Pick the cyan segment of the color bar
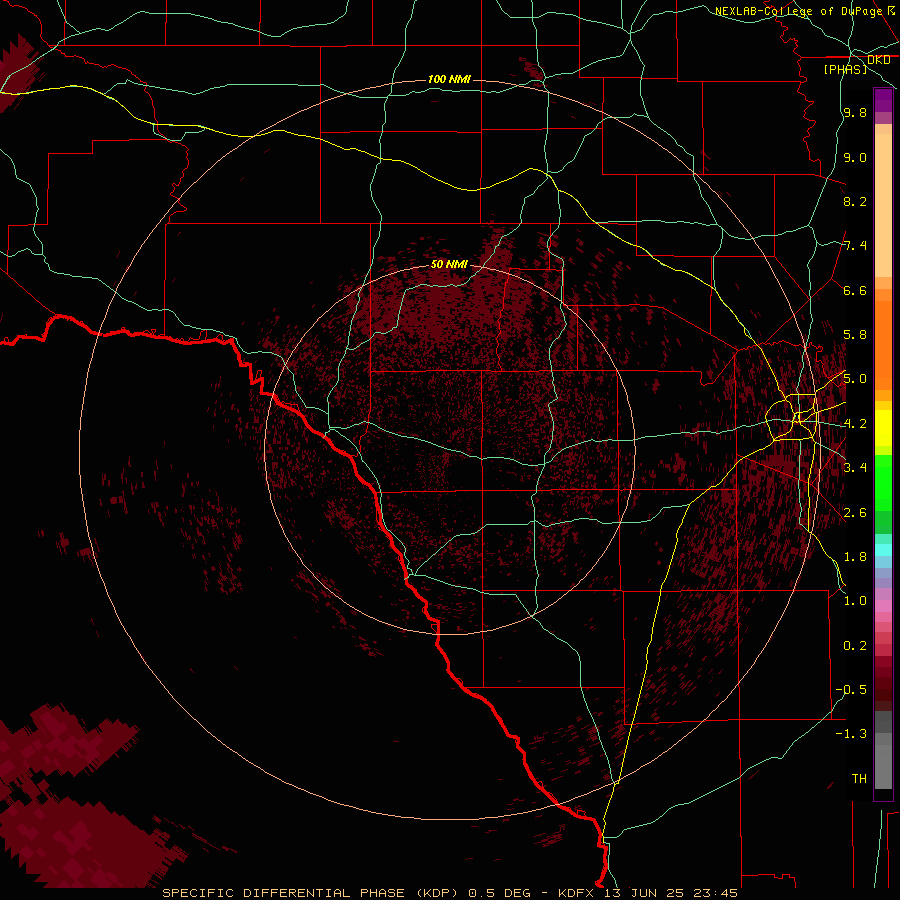The width and height of the screenshot is (900, 900). coord(883,550)
